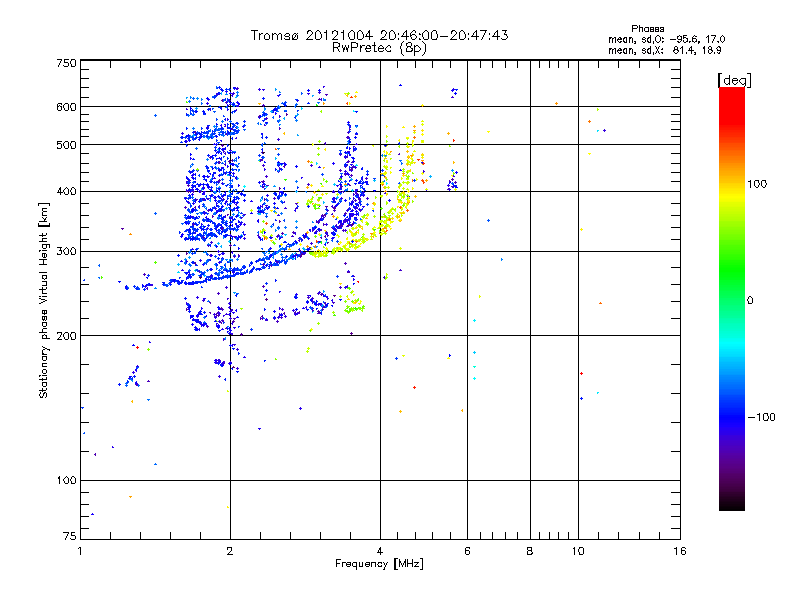Click the '[deg]' colorbar unit label
This screenshot has width=800, height=600.
pyautogui.click(x=734, y=81)
